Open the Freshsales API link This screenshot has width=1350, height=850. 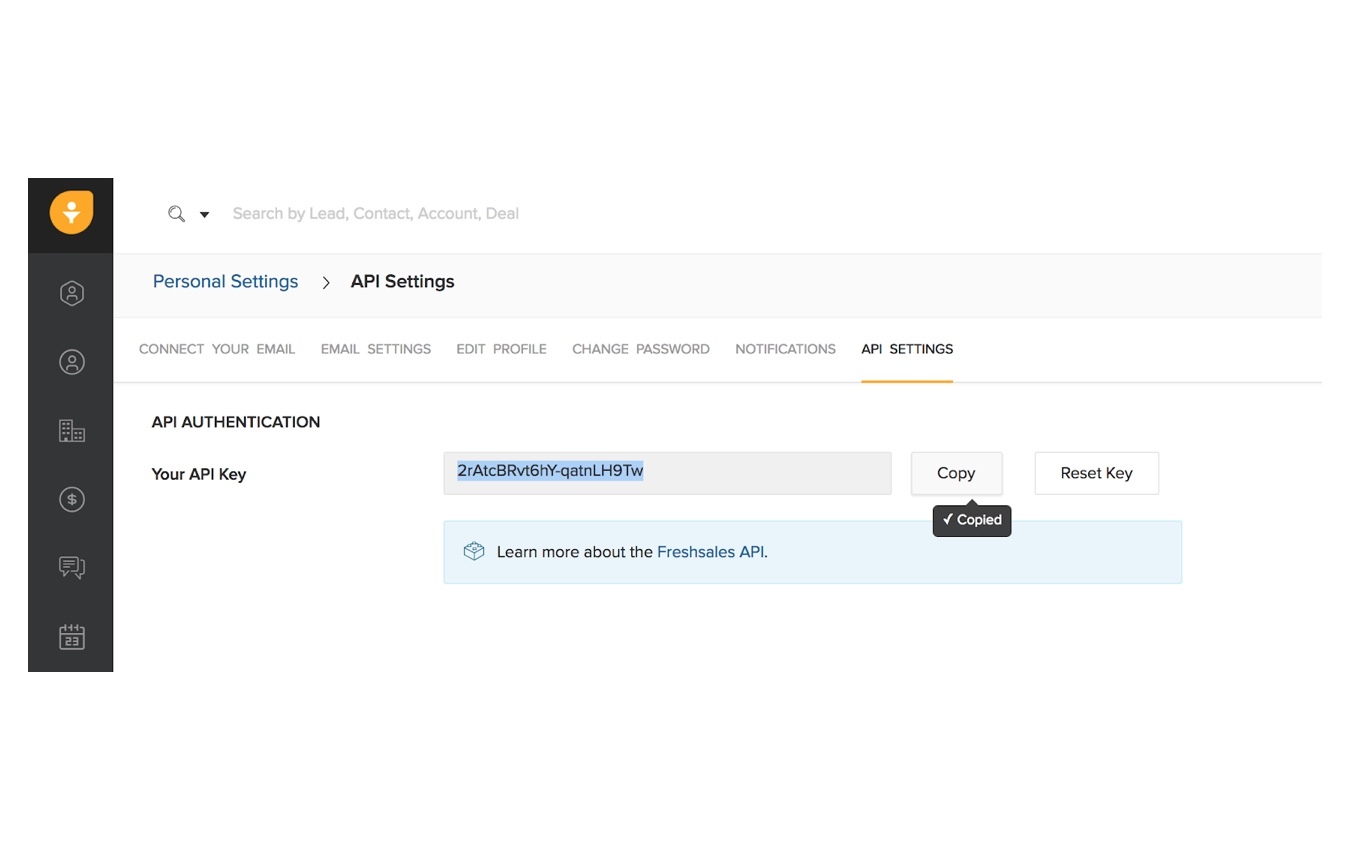click(710, 552)
